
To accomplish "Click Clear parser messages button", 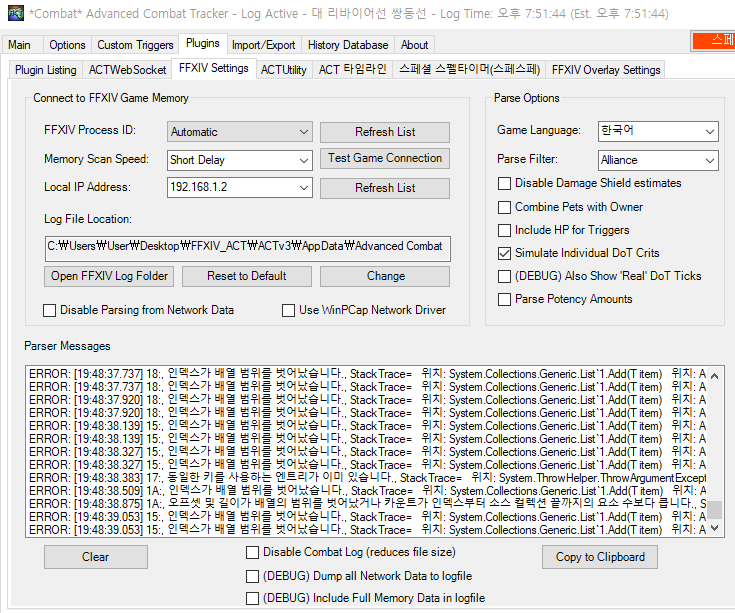I will click(x=96, y=557).
